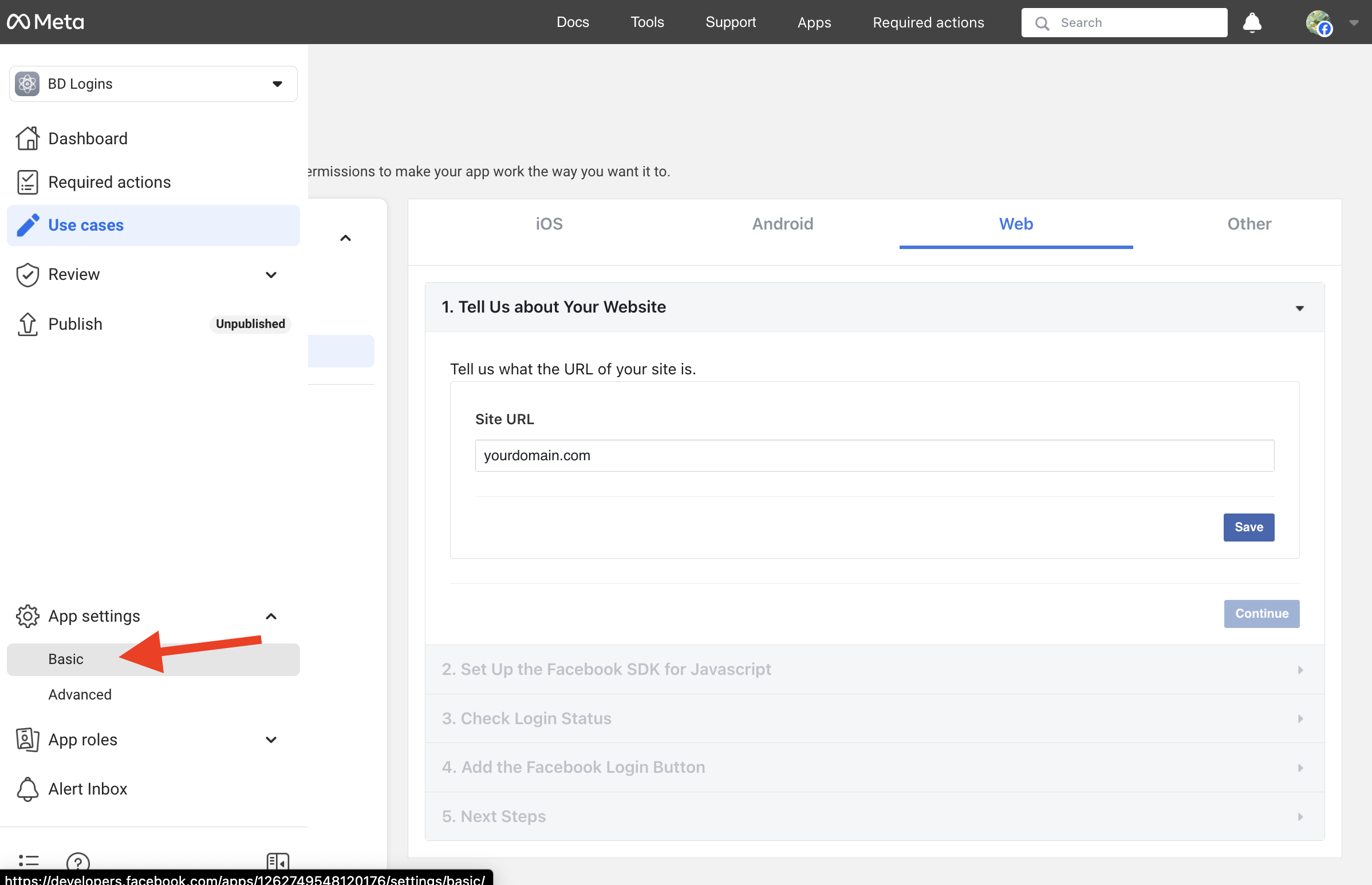The width and height of the screenshot is (1372, 885).
Task: Expand Set Up the Facebook SDK step
Action: tap(874, 670)
